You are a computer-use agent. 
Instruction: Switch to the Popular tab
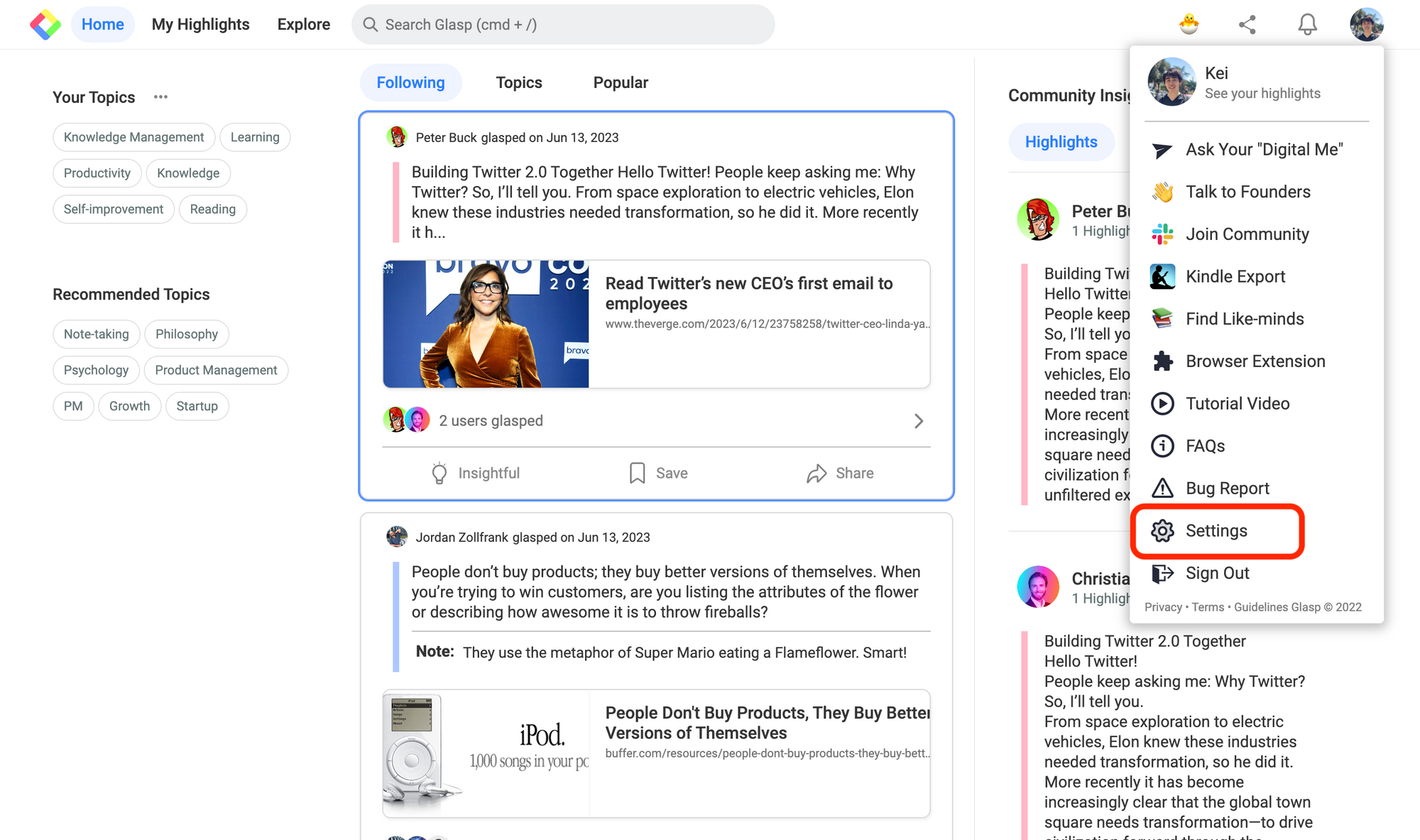[x=620, y=82]
